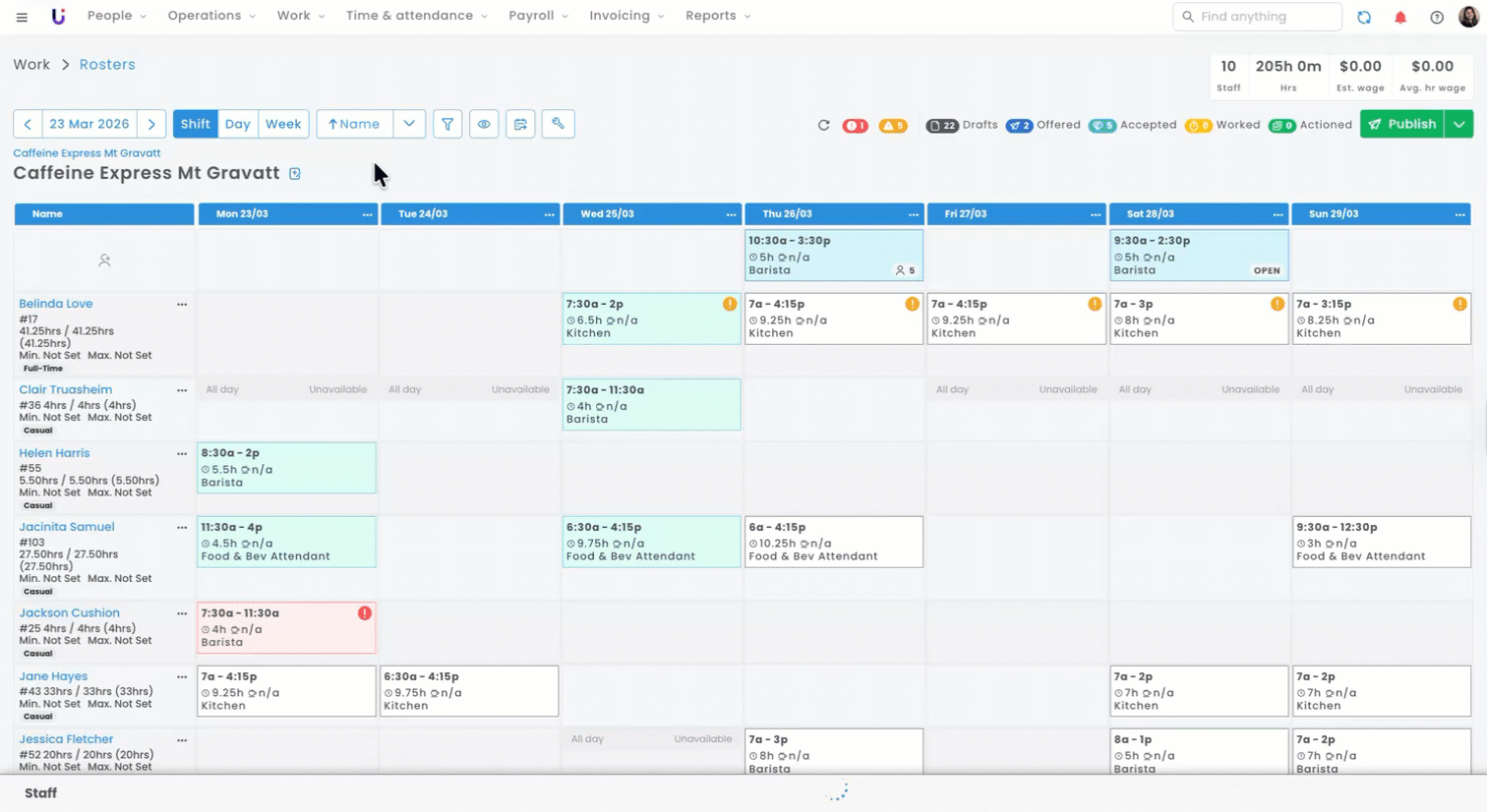Toggle the eye visibility options
The width and height of the screenshot is (1487, 812).
[x=484, y=124]
